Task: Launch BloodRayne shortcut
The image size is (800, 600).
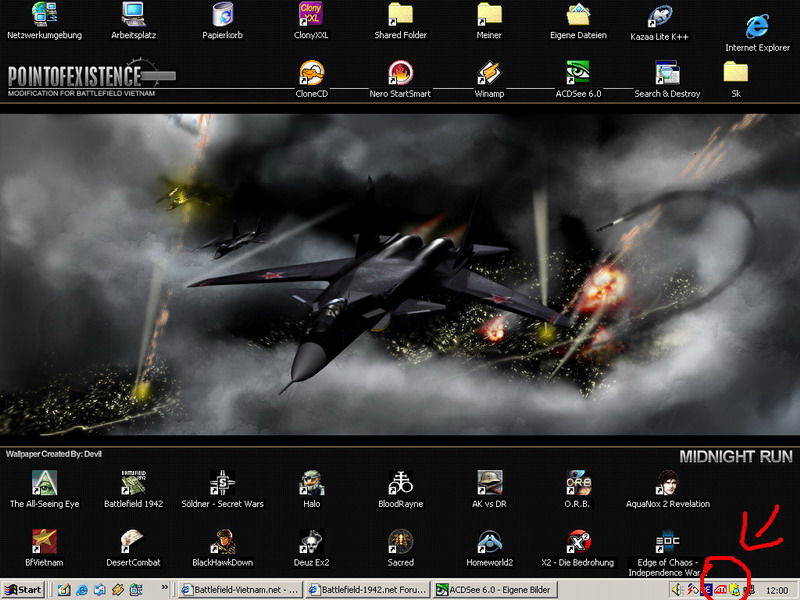Action: point(401,490)
